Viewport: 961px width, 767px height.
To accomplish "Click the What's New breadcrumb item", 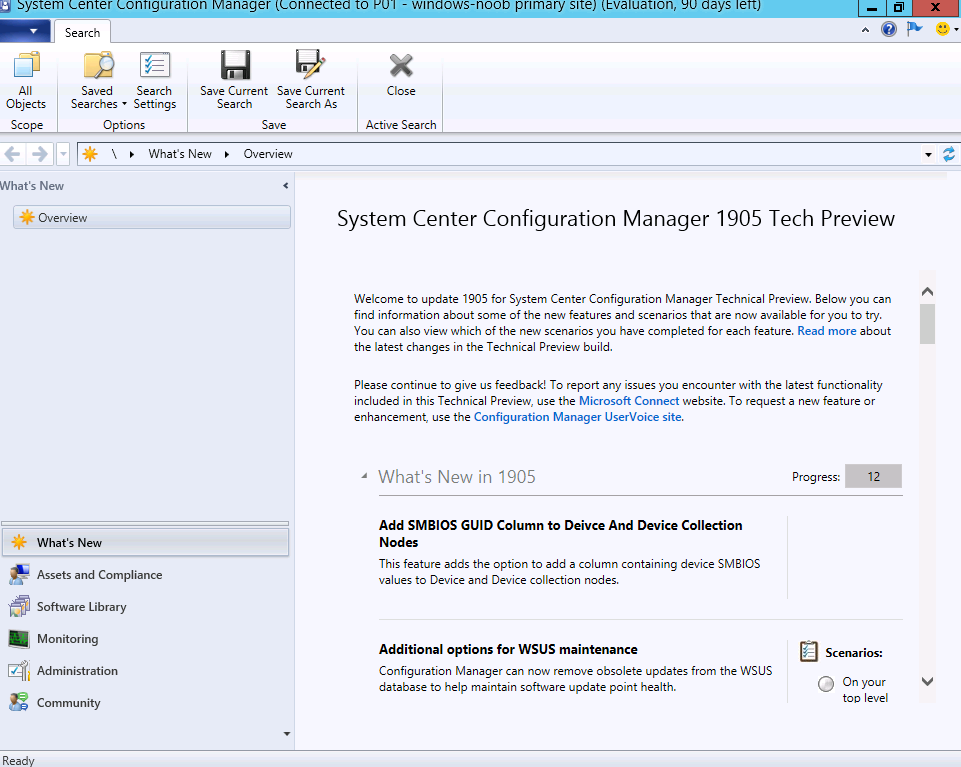I will pos(180,154).
